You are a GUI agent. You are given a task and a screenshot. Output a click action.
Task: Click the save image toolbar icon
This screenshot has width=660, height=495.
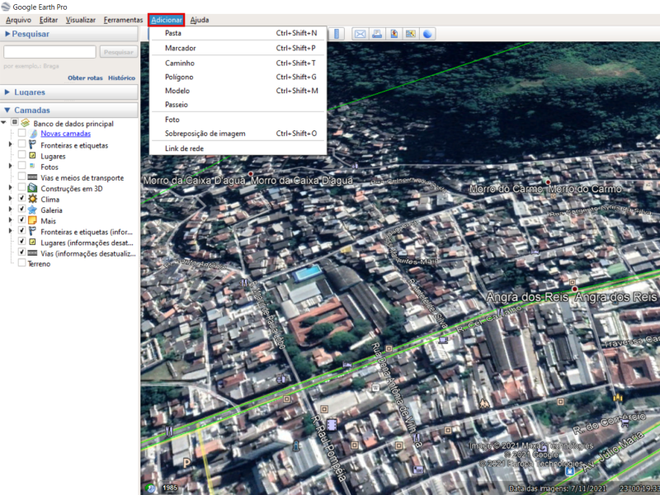click(394, 34)
